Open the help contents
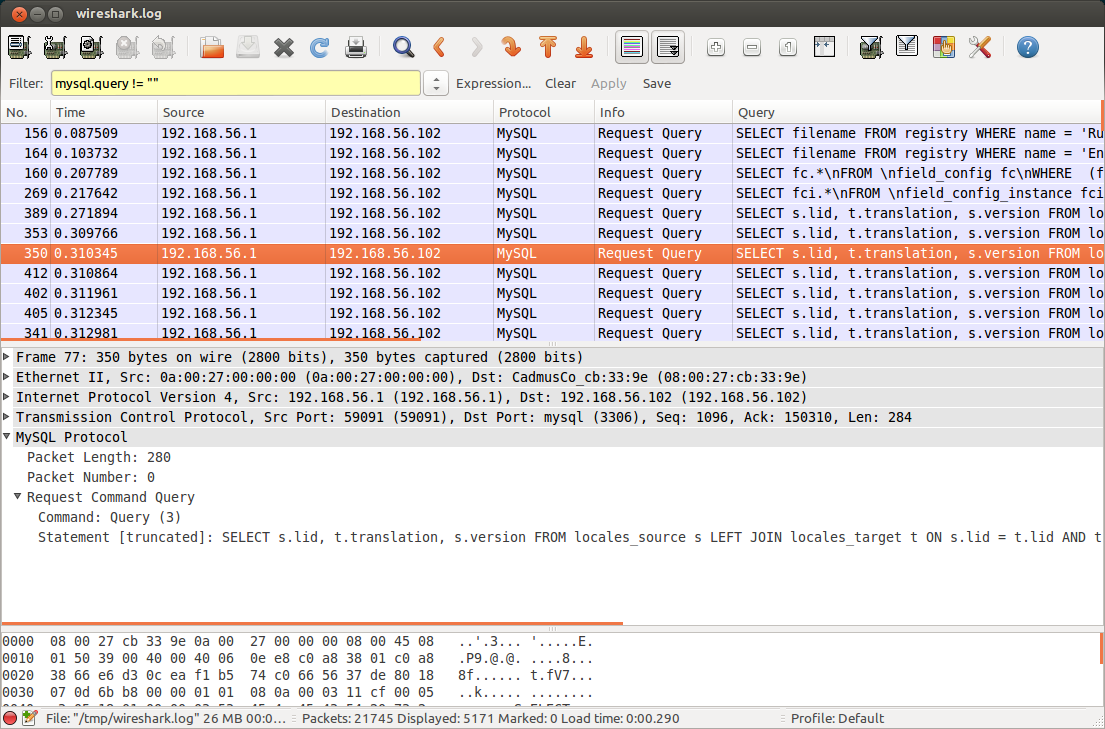Screen dimensions: 1105x729 pyautogui.click(x=1027, y=48)
